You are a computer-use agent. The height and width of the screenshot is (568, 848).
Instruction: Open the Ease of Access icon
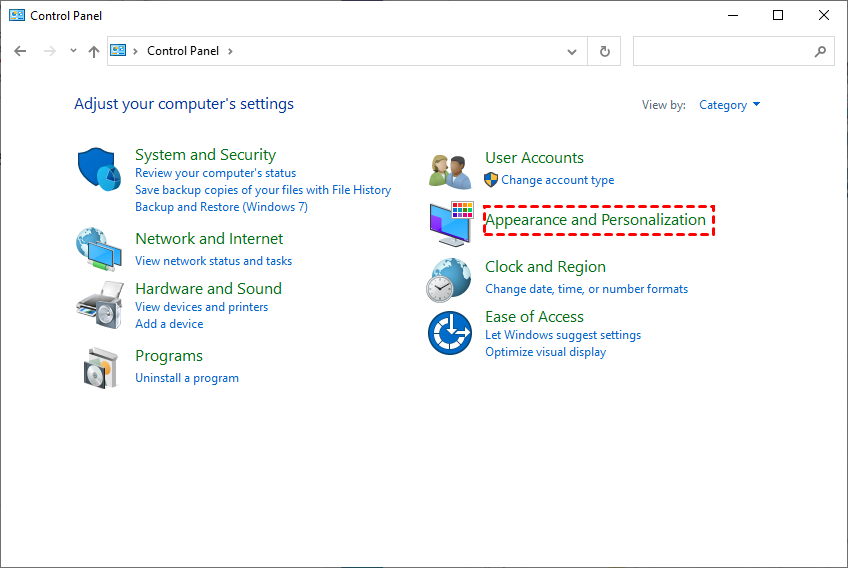449,333
